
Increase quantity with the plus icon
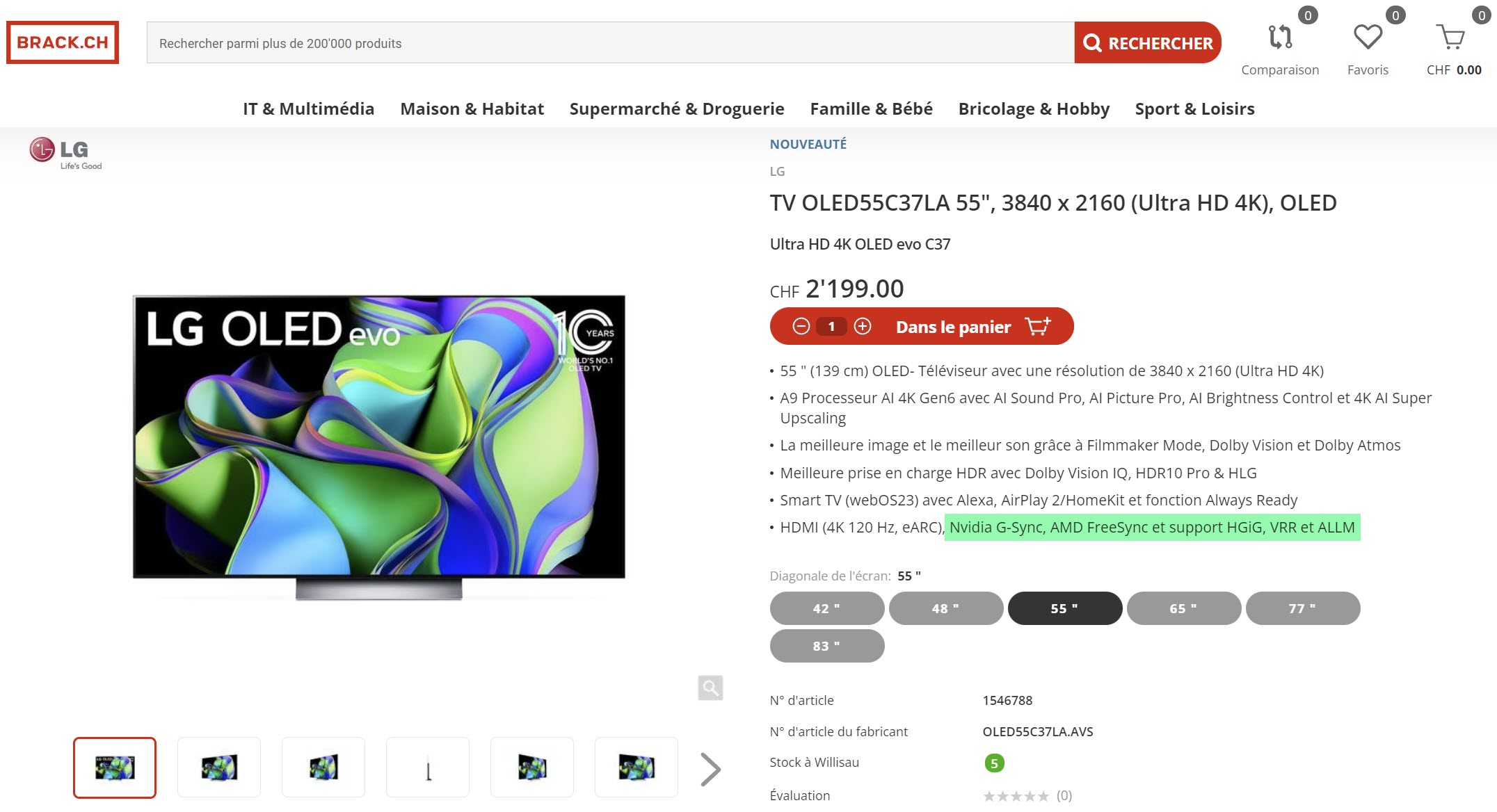(x=863, y=326)
